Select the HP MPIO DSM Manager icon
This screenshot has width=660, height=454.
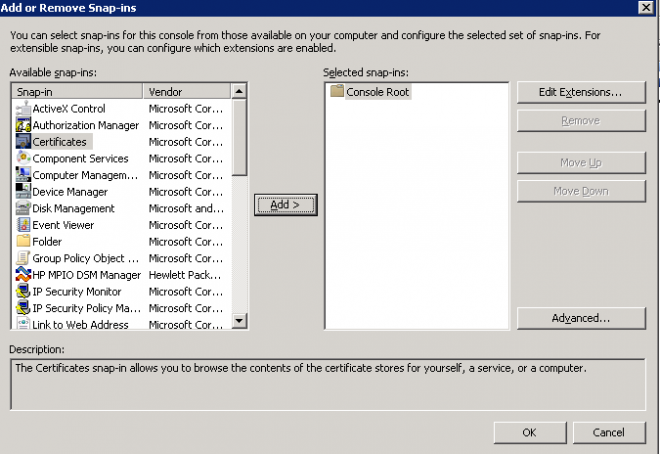click(23, 275)
